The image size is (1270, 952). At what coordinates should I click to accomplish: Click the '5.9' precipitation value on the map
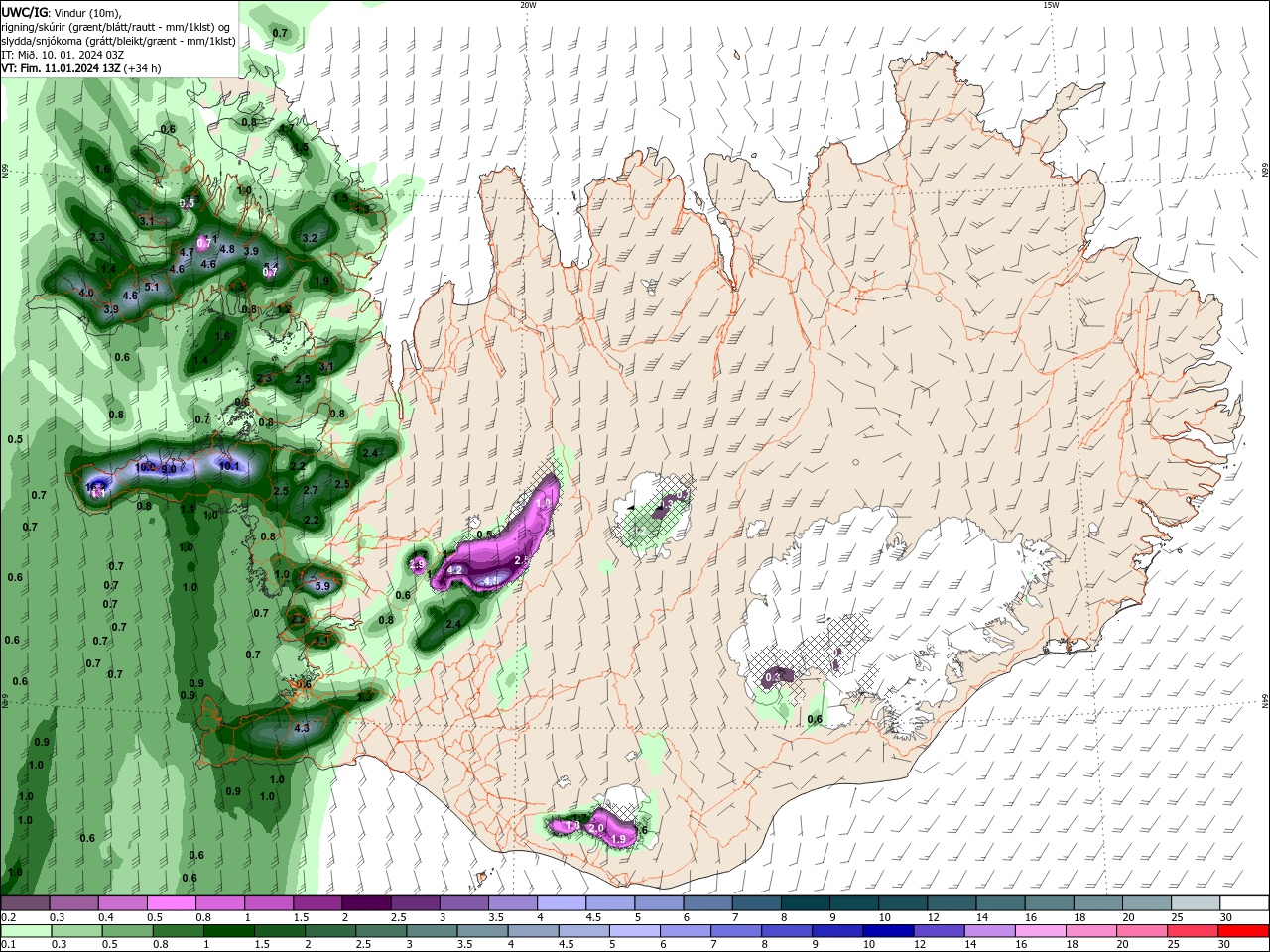(322, 586)
